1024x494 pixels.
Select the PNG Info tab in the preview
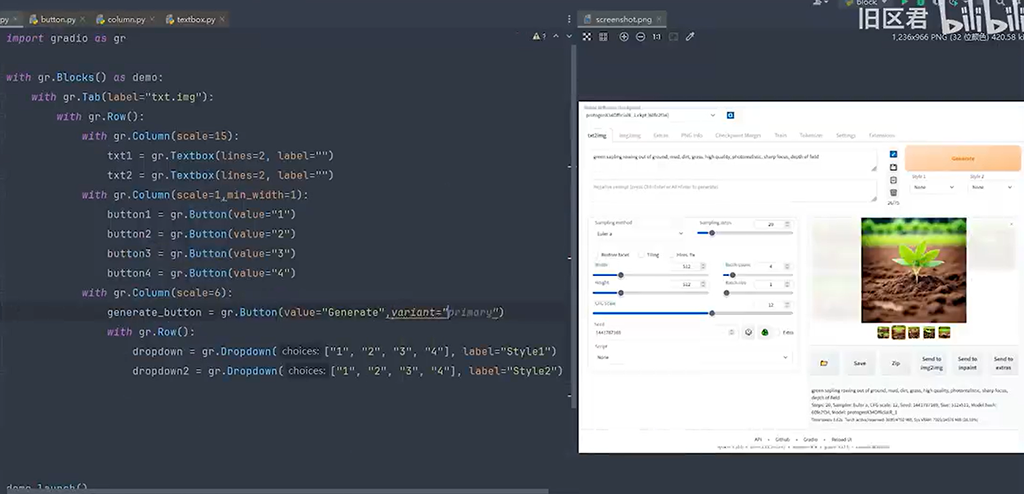tap(692, 135)
